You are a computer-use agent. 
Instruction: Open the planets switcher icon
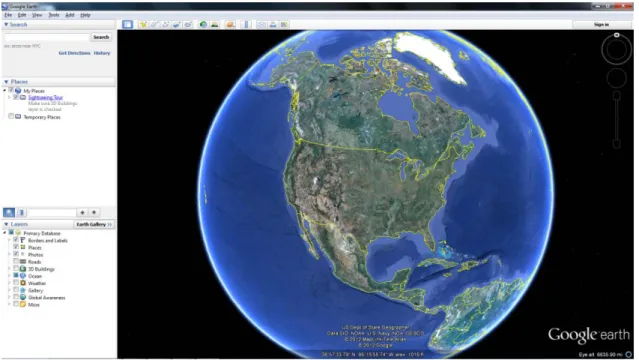click(x=230, y=24)
